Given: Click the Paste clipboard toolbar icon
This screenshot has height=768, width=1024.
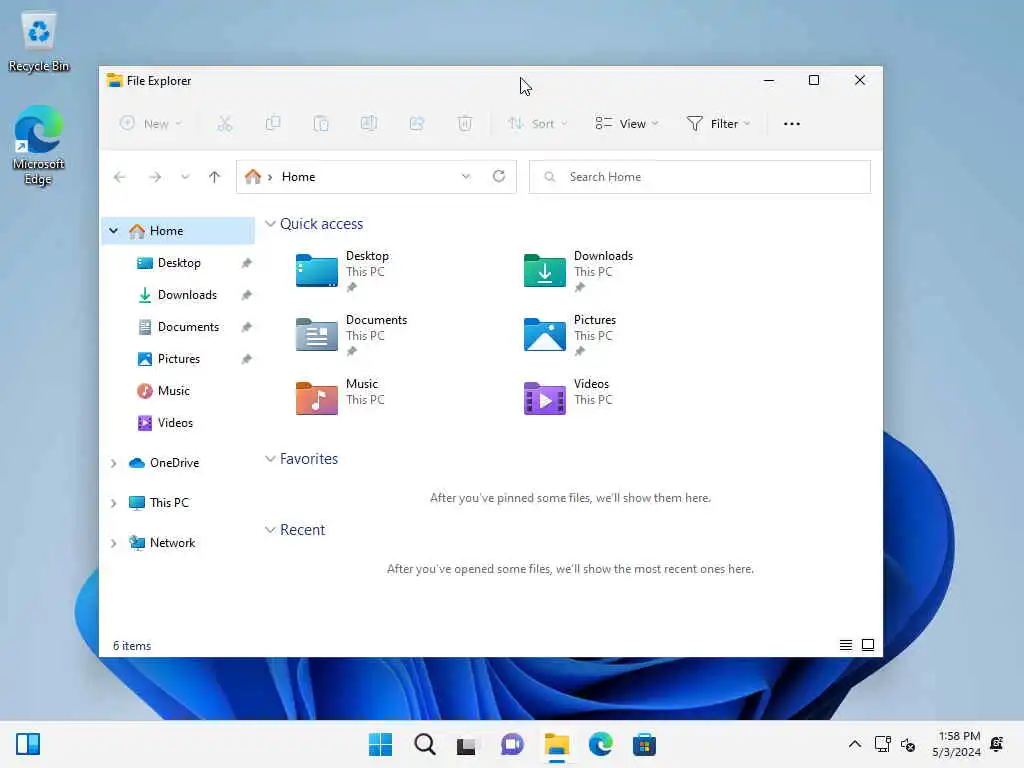Looking at the screenshot, I should click(321, 123).
